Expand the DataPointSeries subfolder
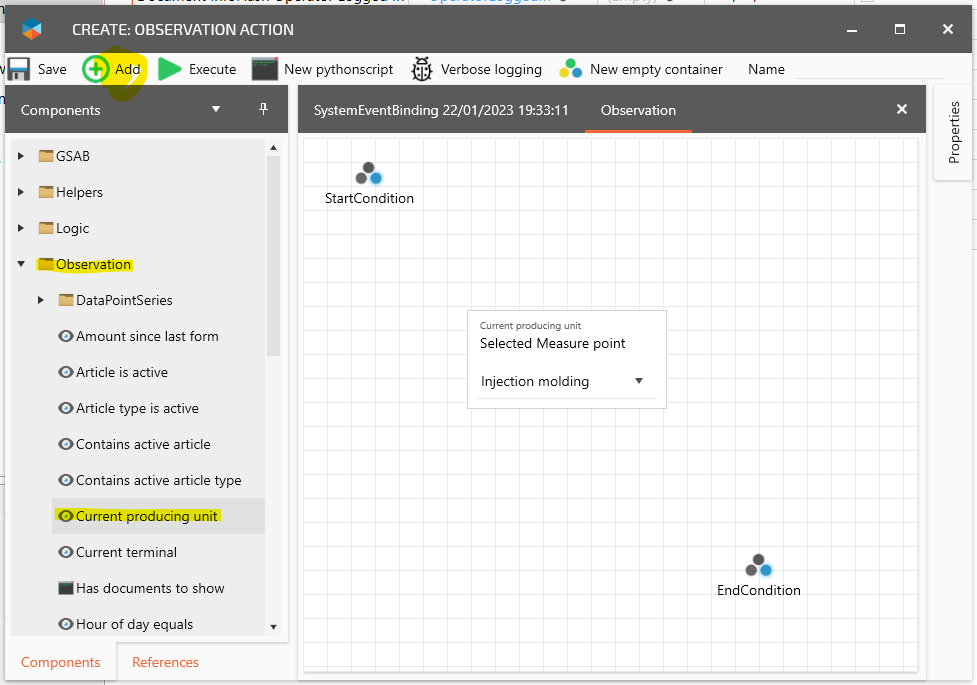Image resolution: width=977 pixels, height=685 pixels. [41, 300]
